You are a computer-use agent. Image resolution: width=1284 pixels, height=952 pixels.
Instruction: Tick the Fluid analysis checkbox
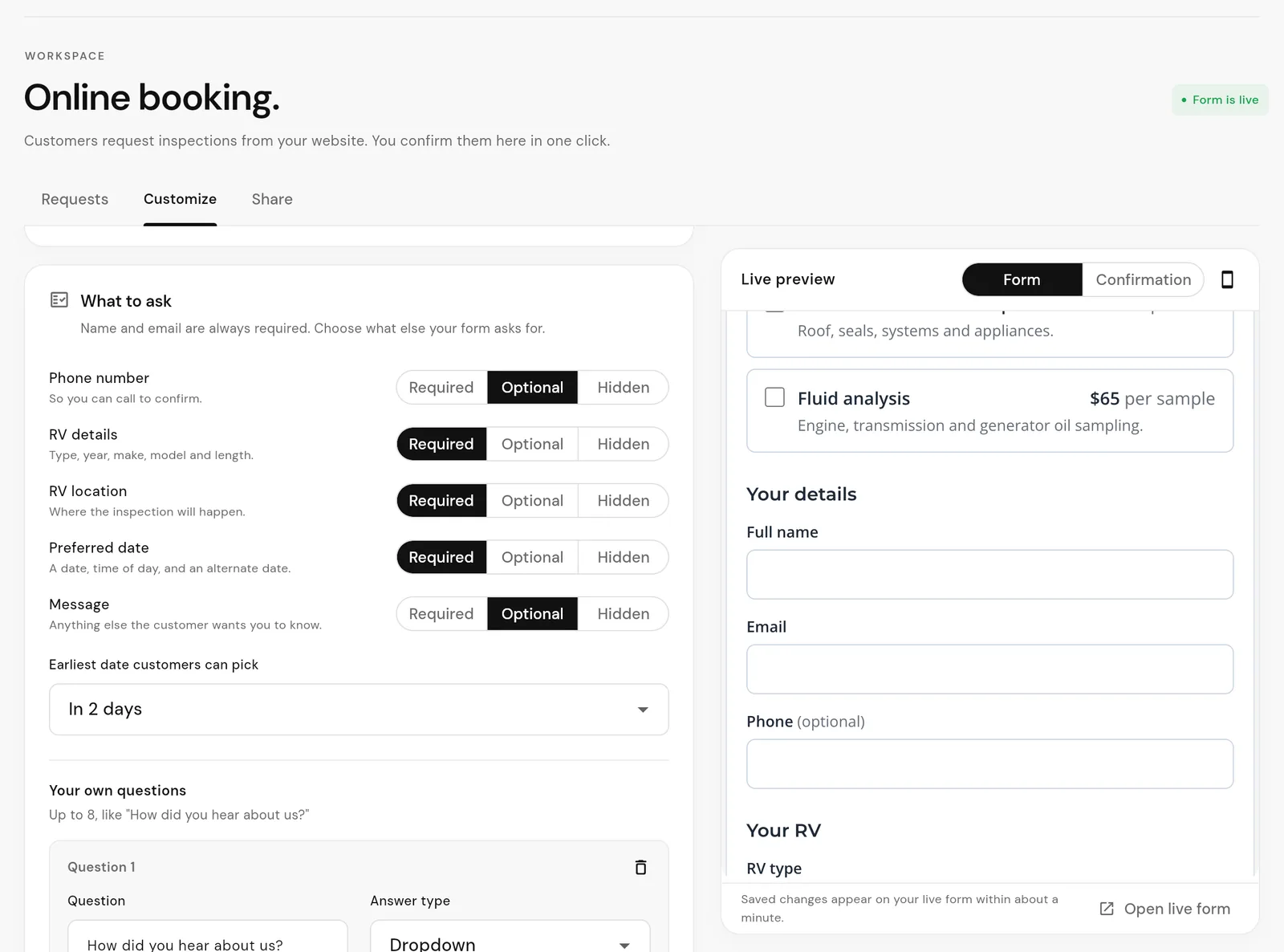point(774,397)
